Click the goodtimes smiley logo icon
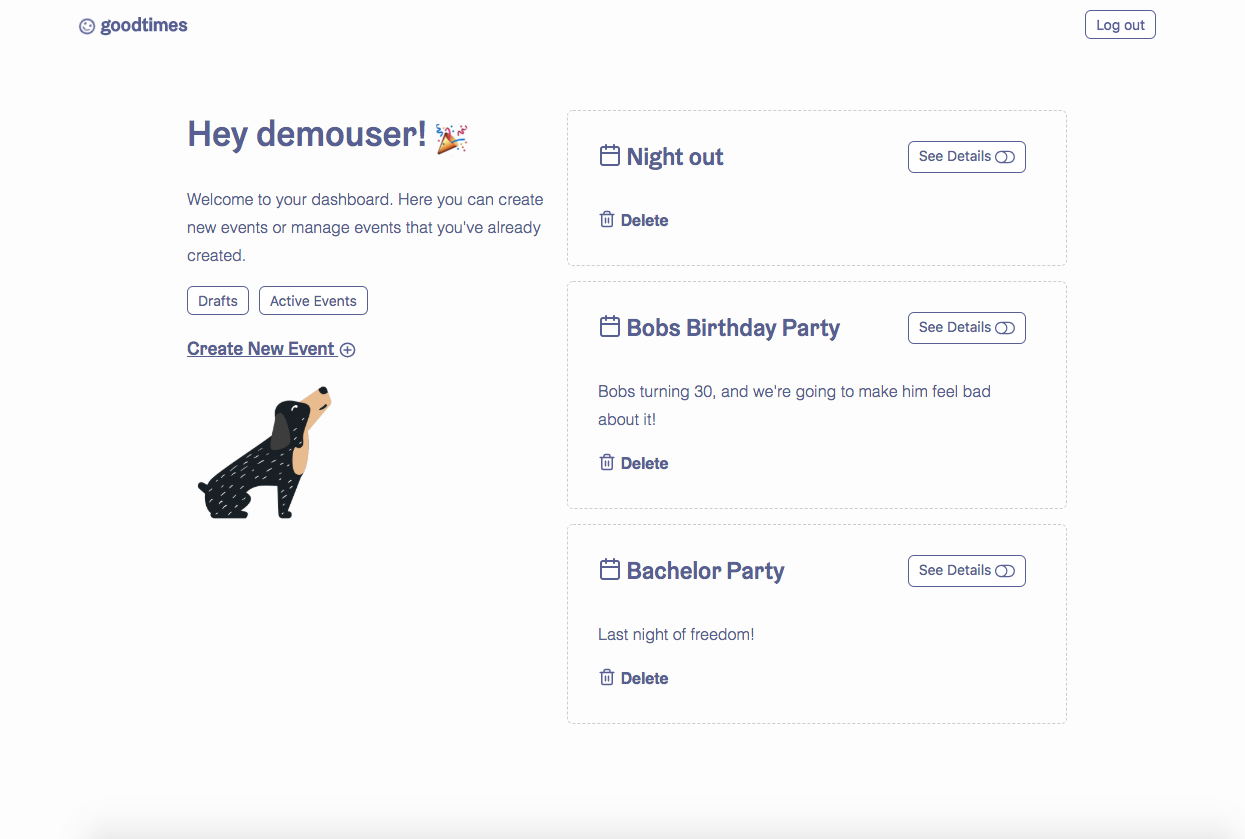 [x=87, y=26]
